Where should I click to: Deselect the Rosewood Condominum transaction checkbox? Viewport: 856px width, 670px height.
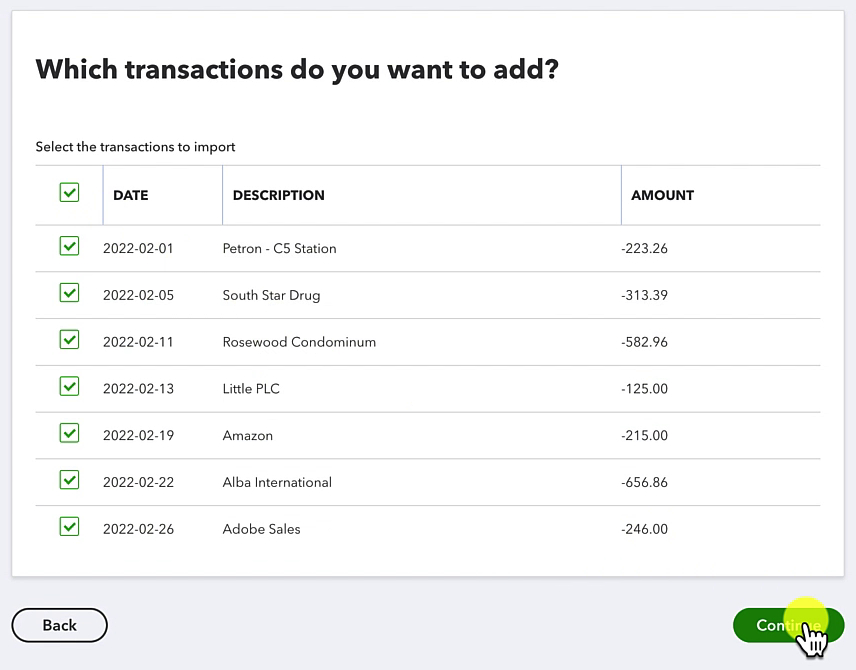[x=69, y=340]
